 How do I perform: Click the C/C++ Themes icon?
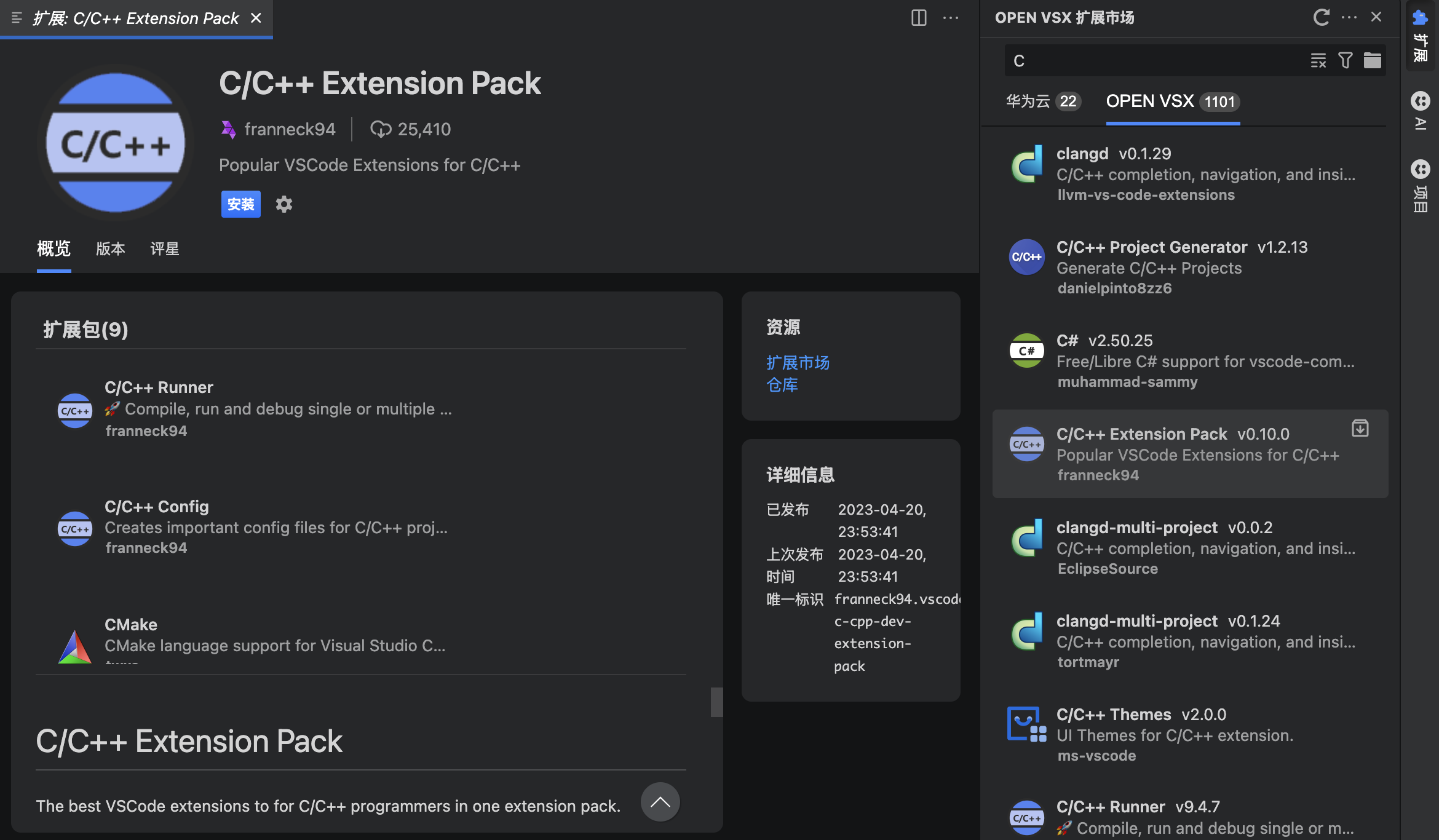coord(1027,724)
